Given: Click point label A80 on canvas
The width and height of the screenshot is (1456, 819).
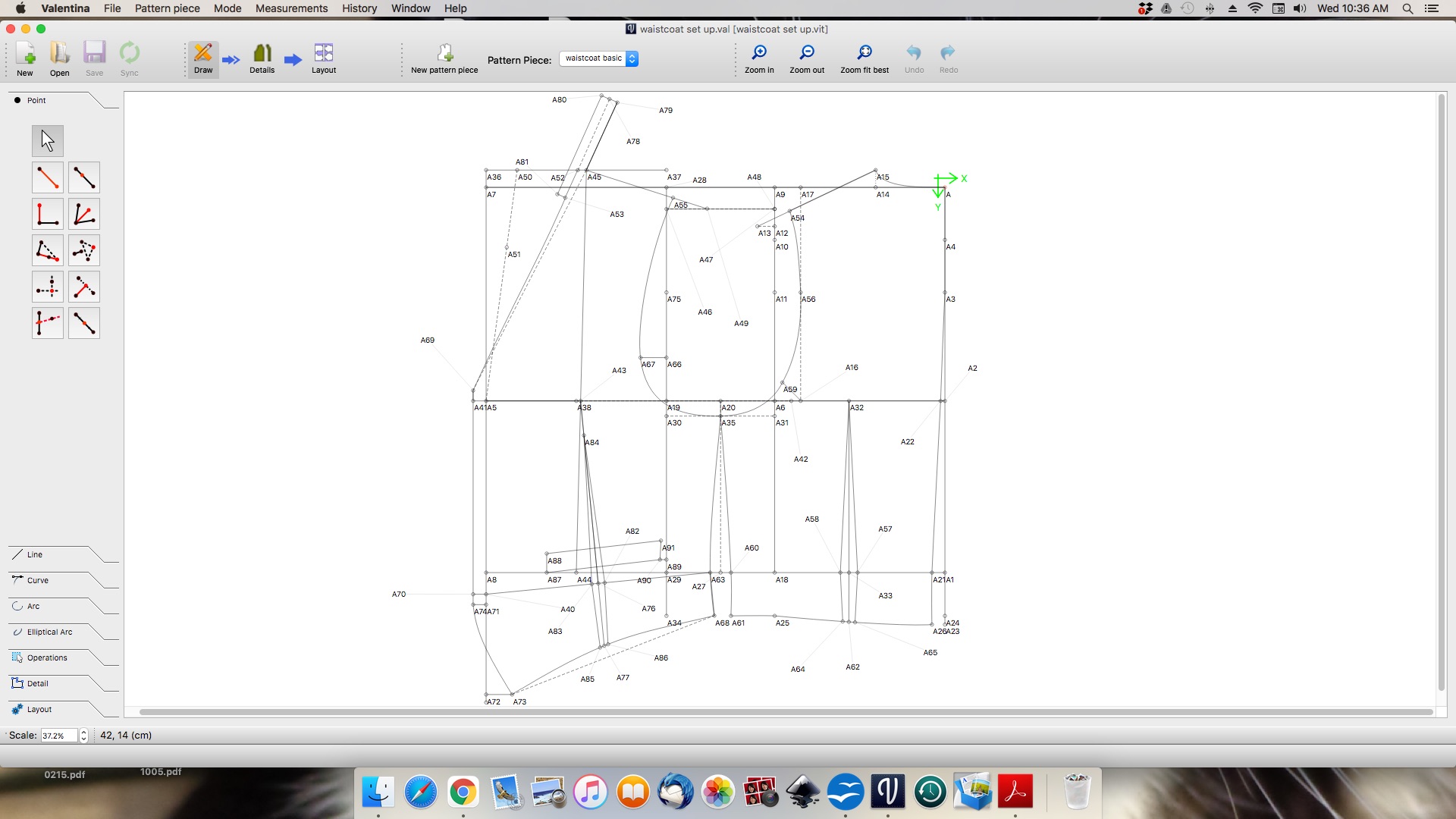Looking at the screenshot, I should 559,100.
